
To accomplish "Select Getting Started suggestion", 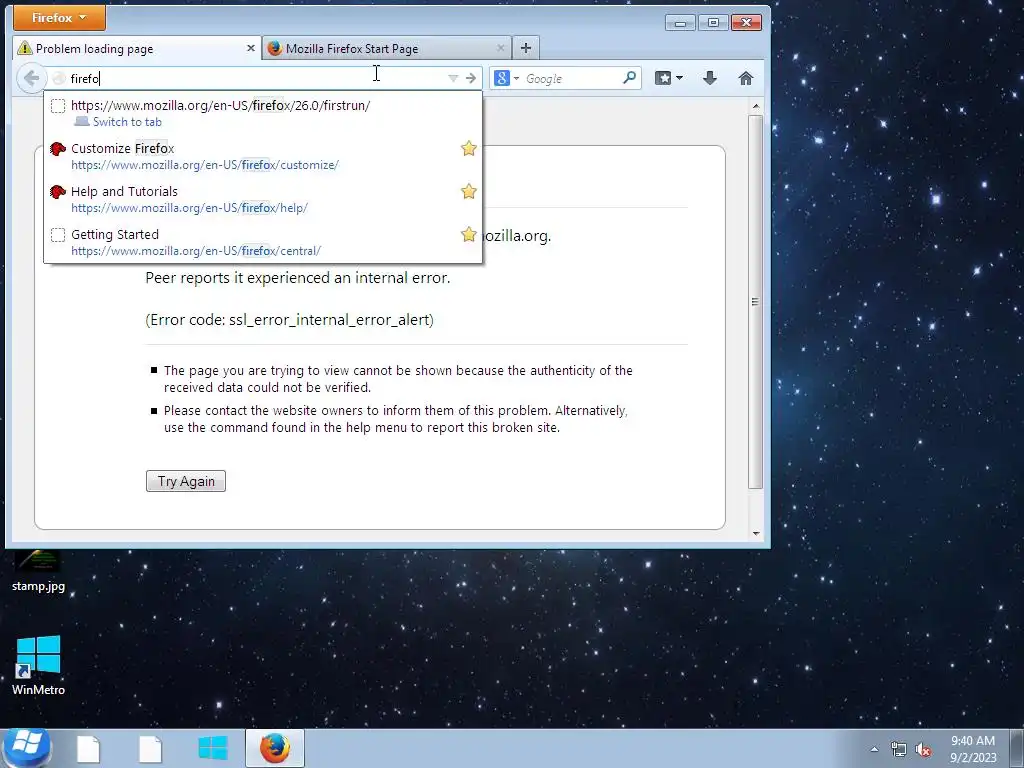I will [x=263, y=242].
